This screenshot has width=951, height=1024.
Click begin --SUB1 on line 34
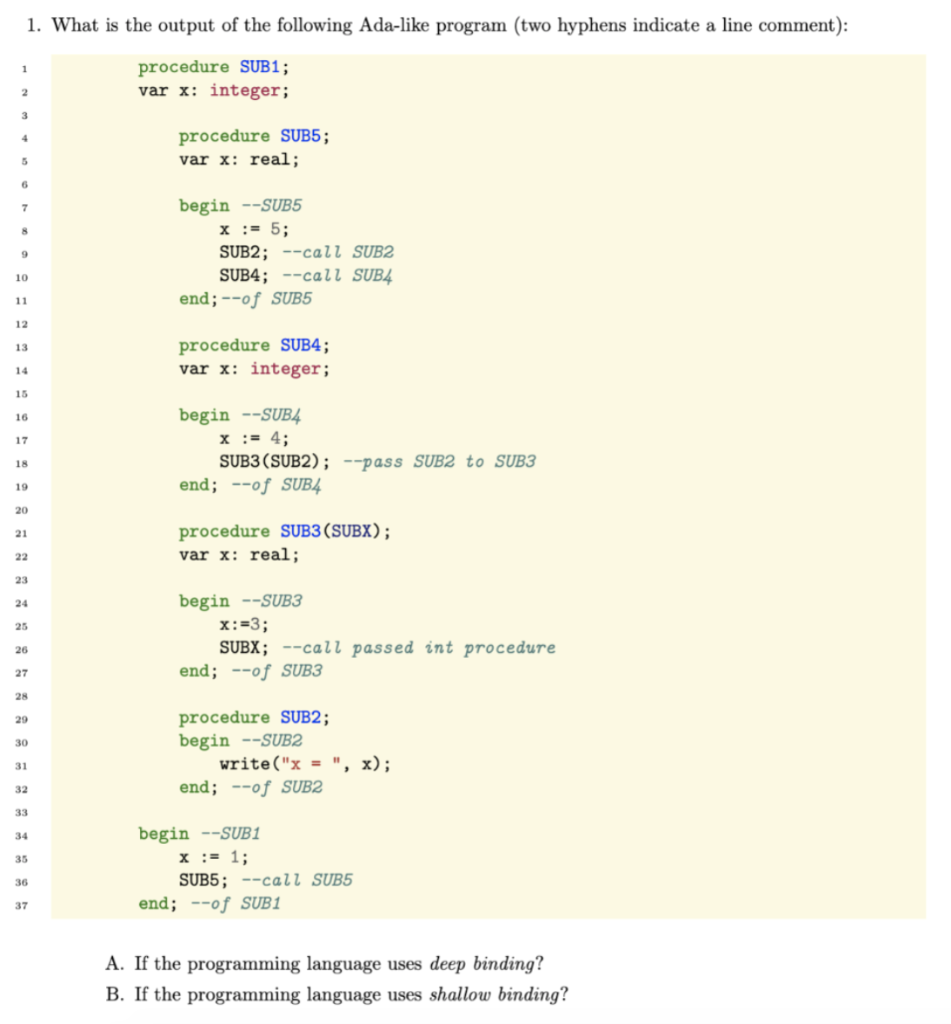(x=200, y=833)
